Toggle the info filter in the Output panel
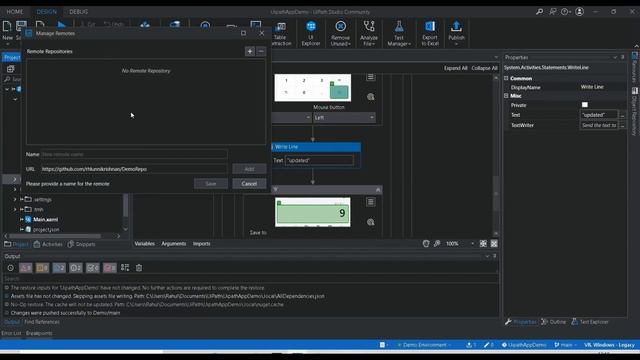 point(59,268)
